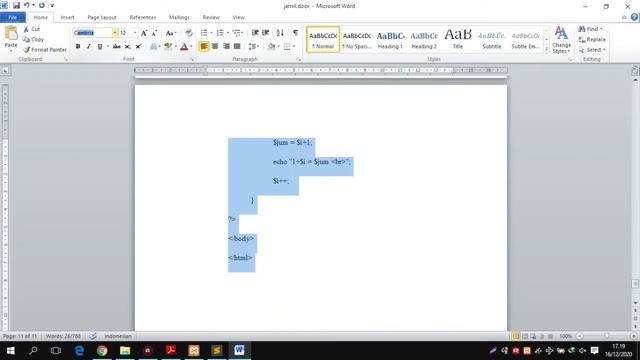The height and width of the screenshot is (360, 640).
Task: Click the Find binoculars icon
Action: (x=582, y=29)
